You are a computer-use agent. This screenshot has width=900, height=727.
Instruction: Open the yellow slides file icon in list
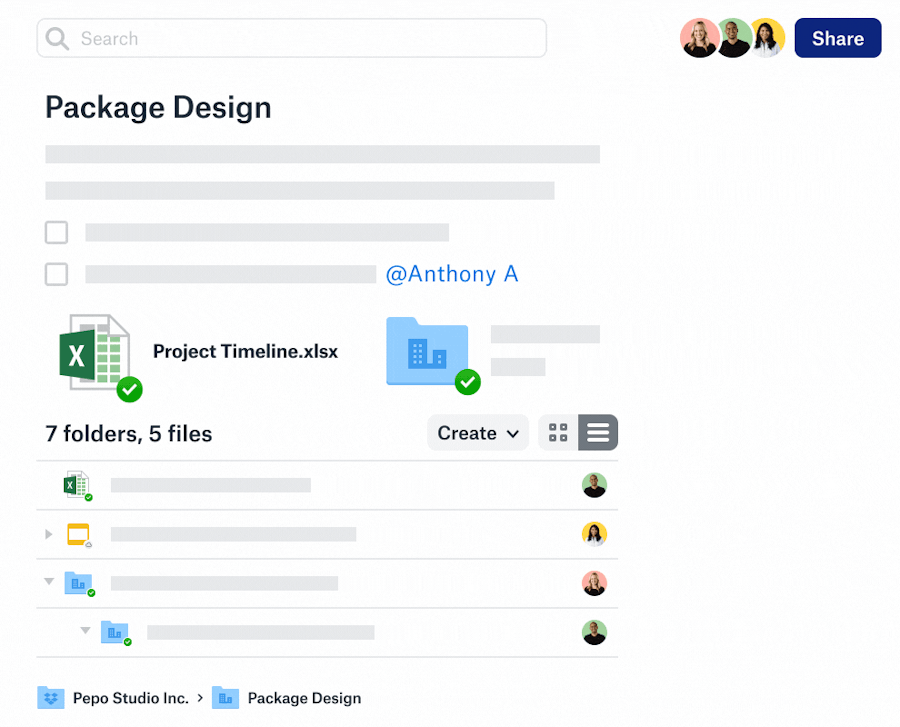coord(79,534)
